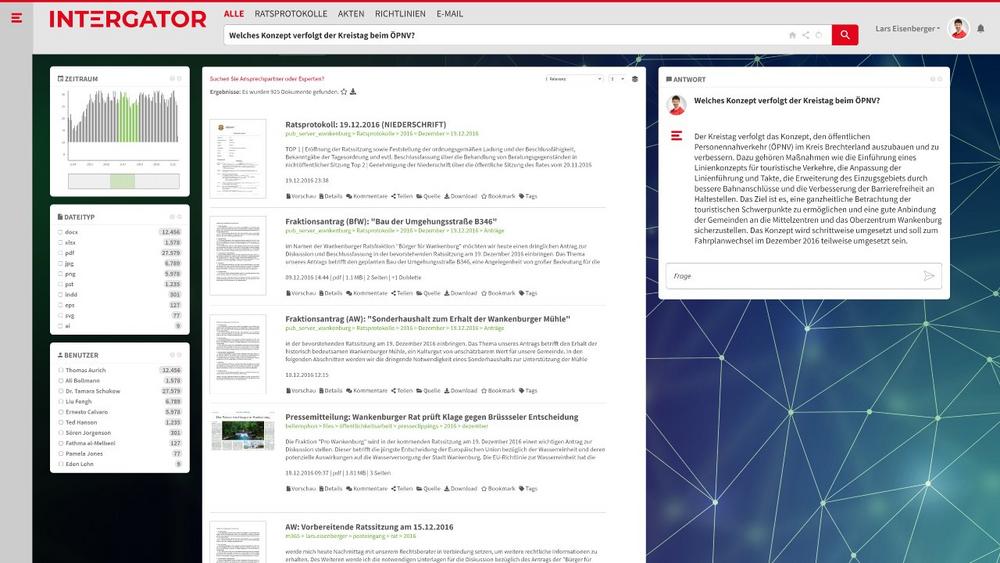Open result title Ratsprotokoll: 19.12.2016 (NIEDERSCHRIFT)
Screen dimensions: 1000x563
tap(365, 124)
